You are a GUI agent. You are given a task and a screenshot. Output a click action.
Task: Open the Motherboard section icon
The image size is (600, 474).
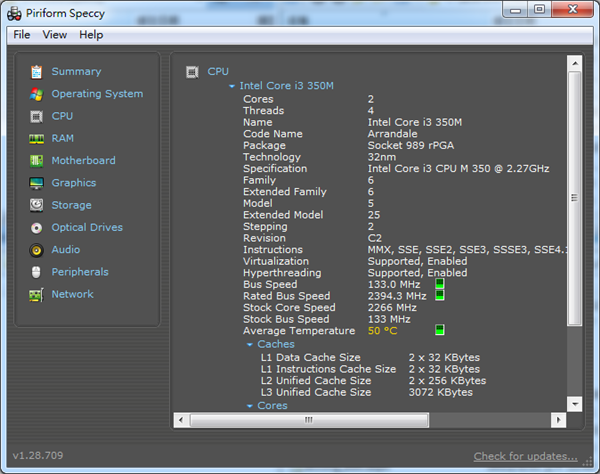pyautogui.click(x=36, y=161)
